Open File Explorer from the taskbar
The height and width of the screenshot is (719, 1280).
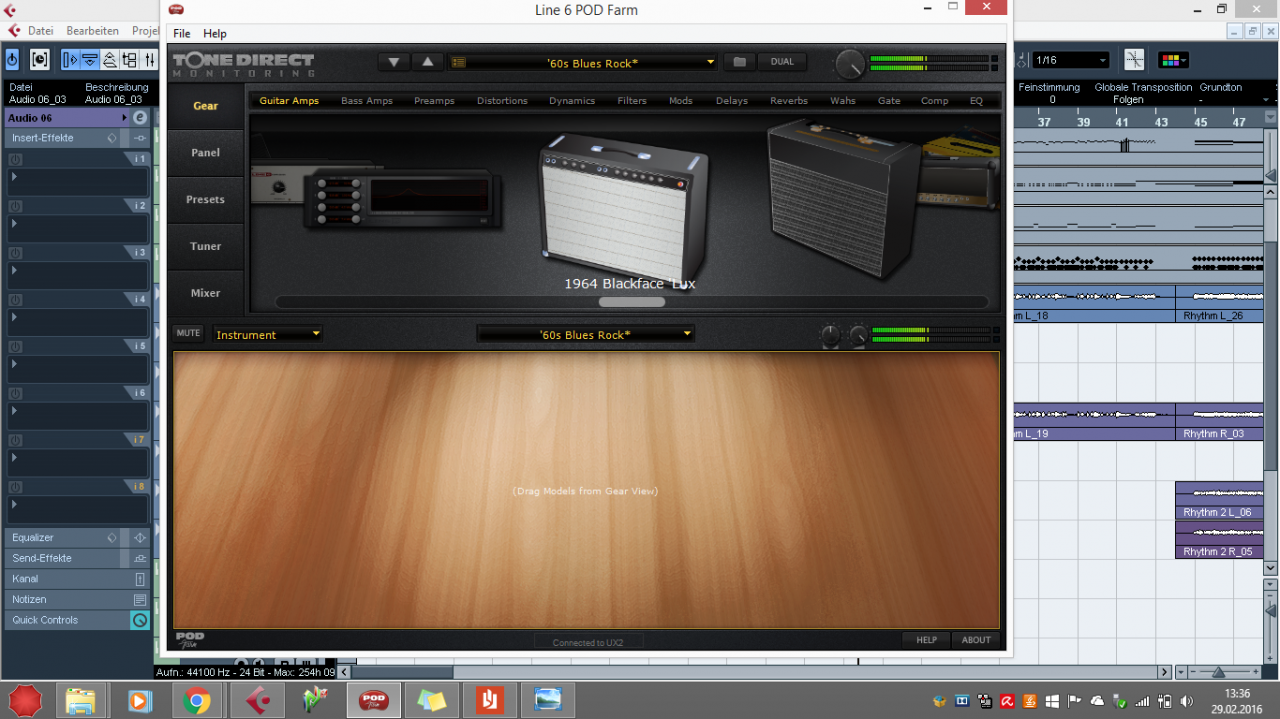click(81, 701)
